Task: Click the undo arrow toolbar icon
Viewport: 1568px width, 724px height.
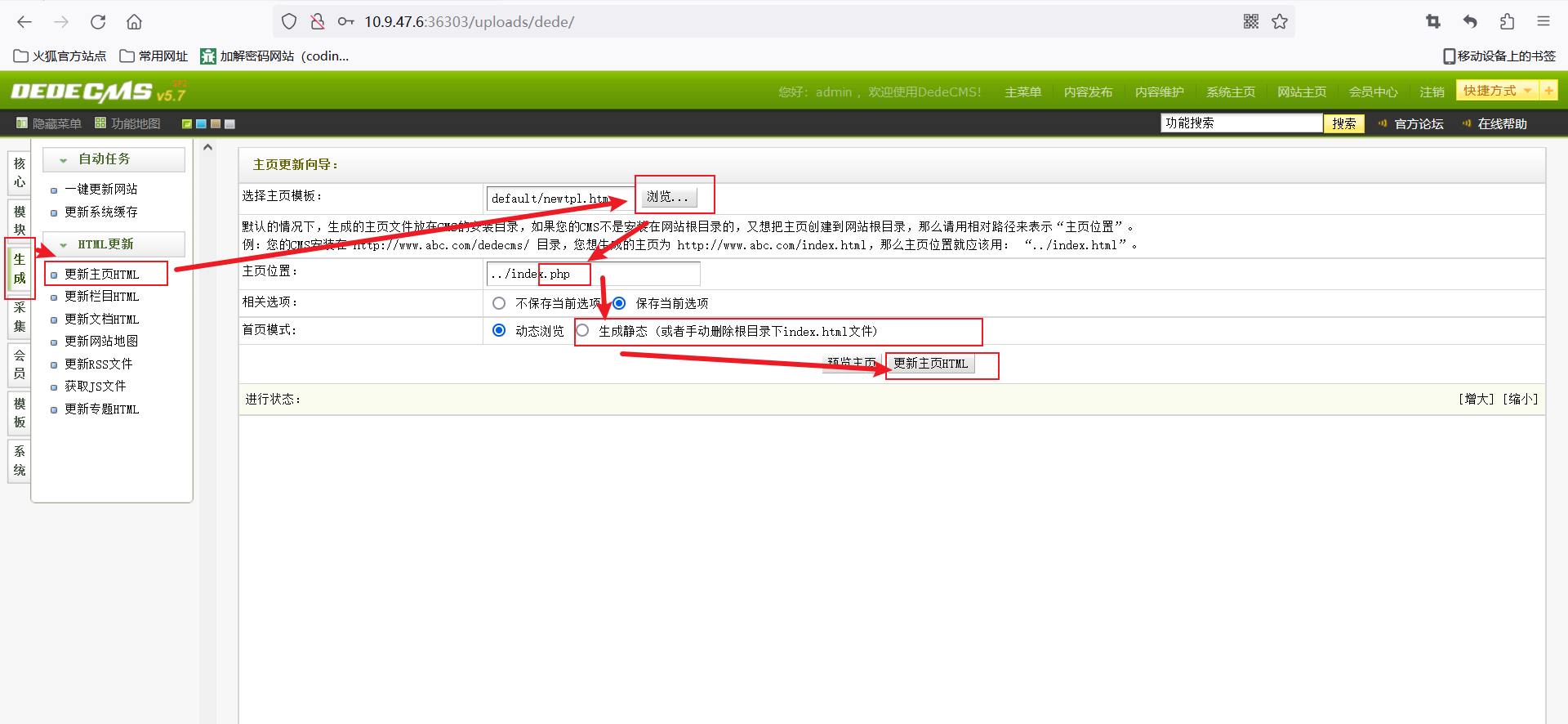Action: (1470, 22)
